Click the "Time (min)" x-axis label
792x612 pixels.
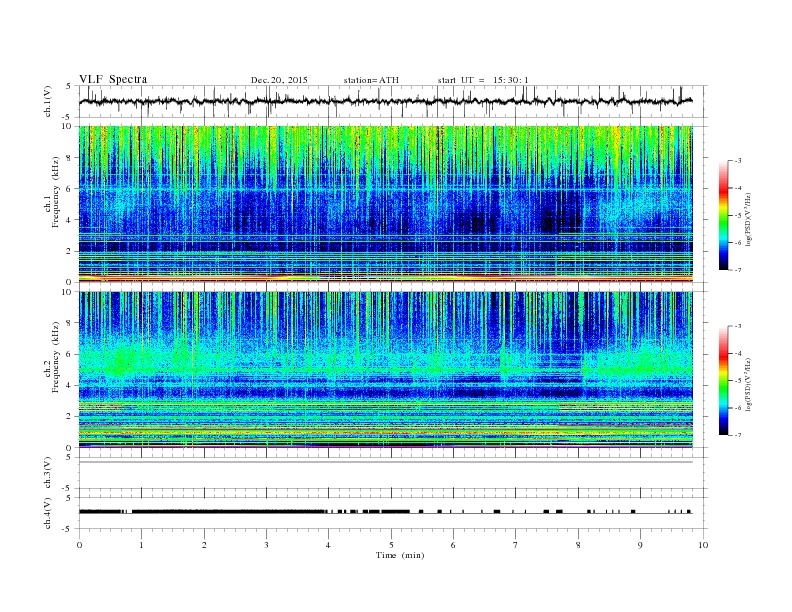click(400, 555)
